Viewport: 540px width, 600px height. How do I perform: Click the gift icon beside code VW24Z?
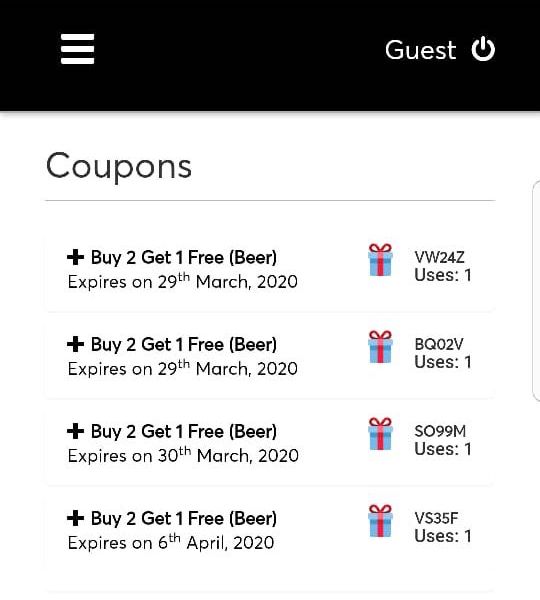point(380,260)
